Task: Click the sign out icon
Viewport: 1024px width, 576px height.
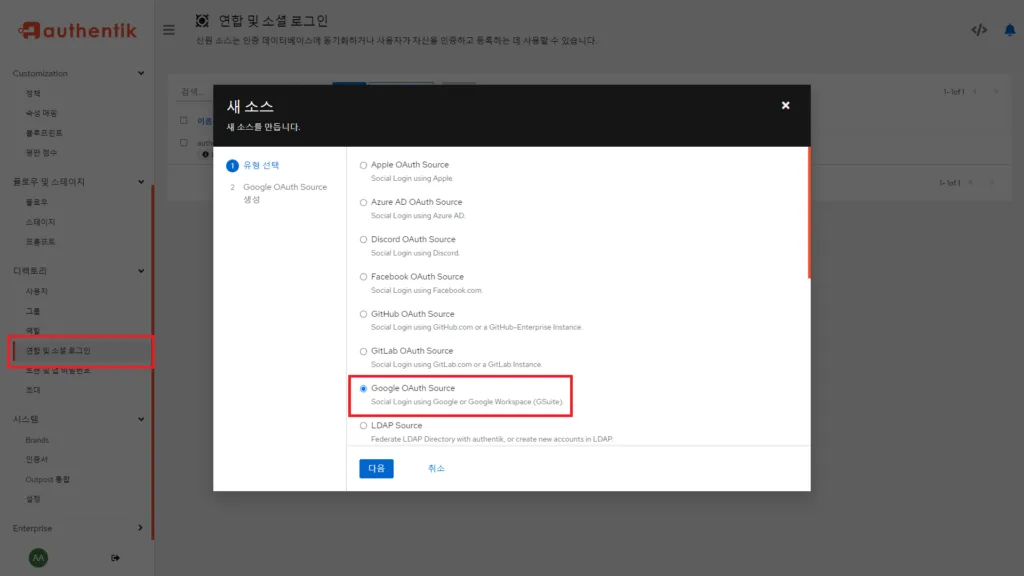Action: (115, 557)
